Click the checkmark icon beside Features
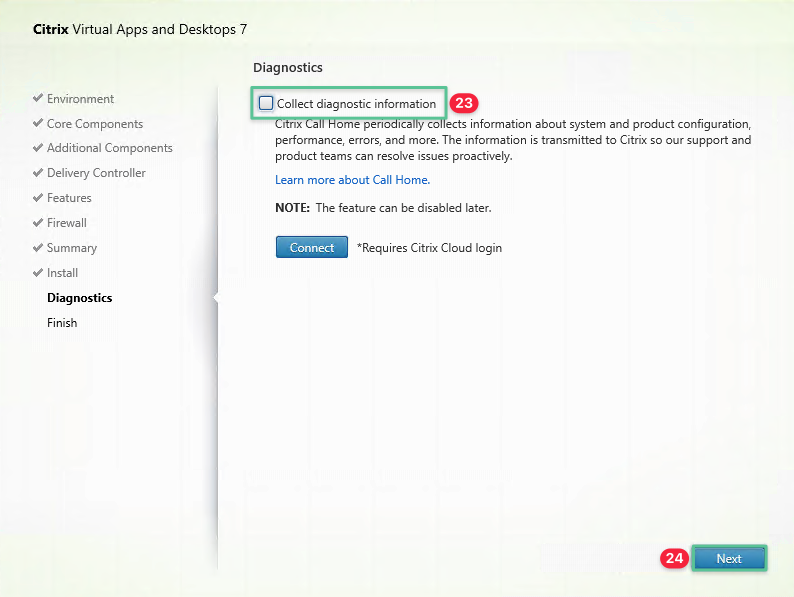794x597 pixels. pos(37,197)
